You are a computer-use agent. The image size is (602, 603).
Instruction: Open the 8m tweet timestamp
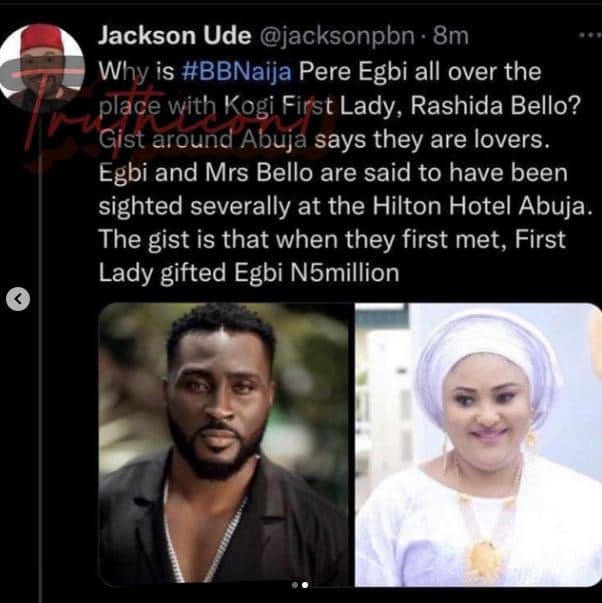point(450,36)
